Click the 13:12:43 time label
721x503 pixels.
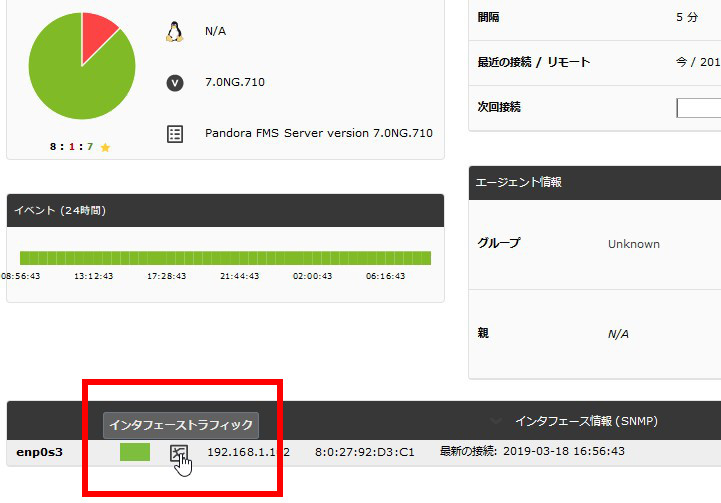(93, 276)
